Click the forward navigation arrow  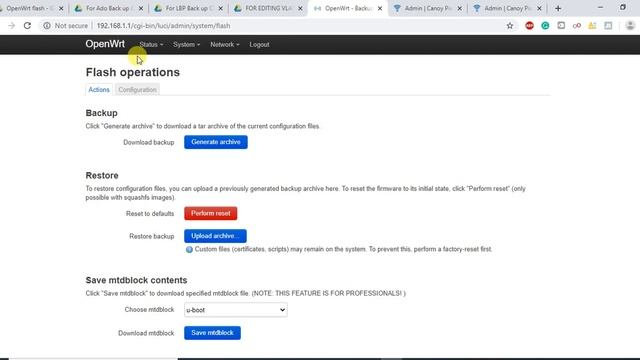[x=11, y=26]
